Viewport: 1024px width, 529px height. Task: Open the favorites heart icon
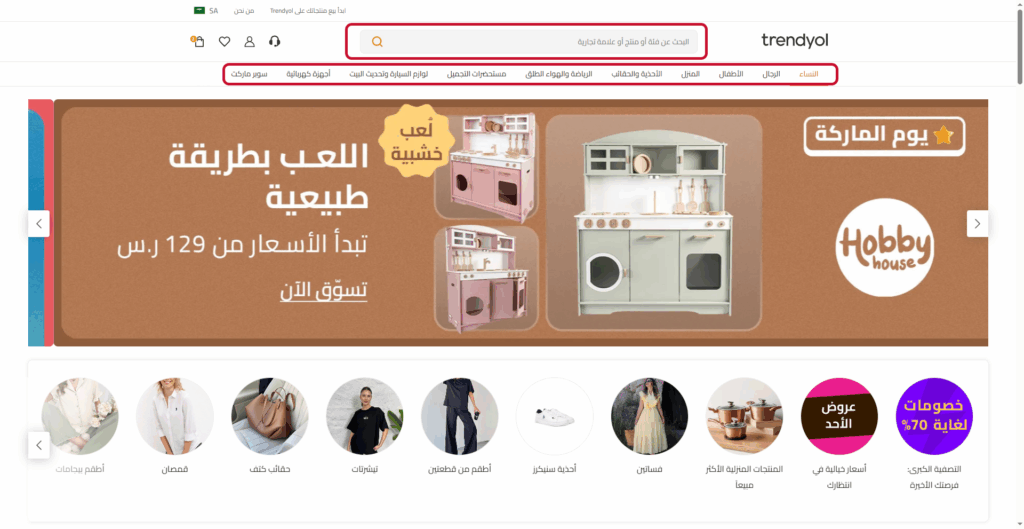(224, 42)
